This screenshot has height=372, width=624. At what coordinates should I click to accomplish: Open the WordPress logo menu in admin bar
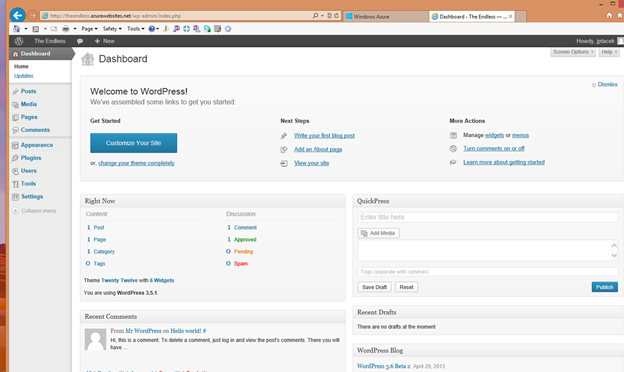(x=19, y=41)
